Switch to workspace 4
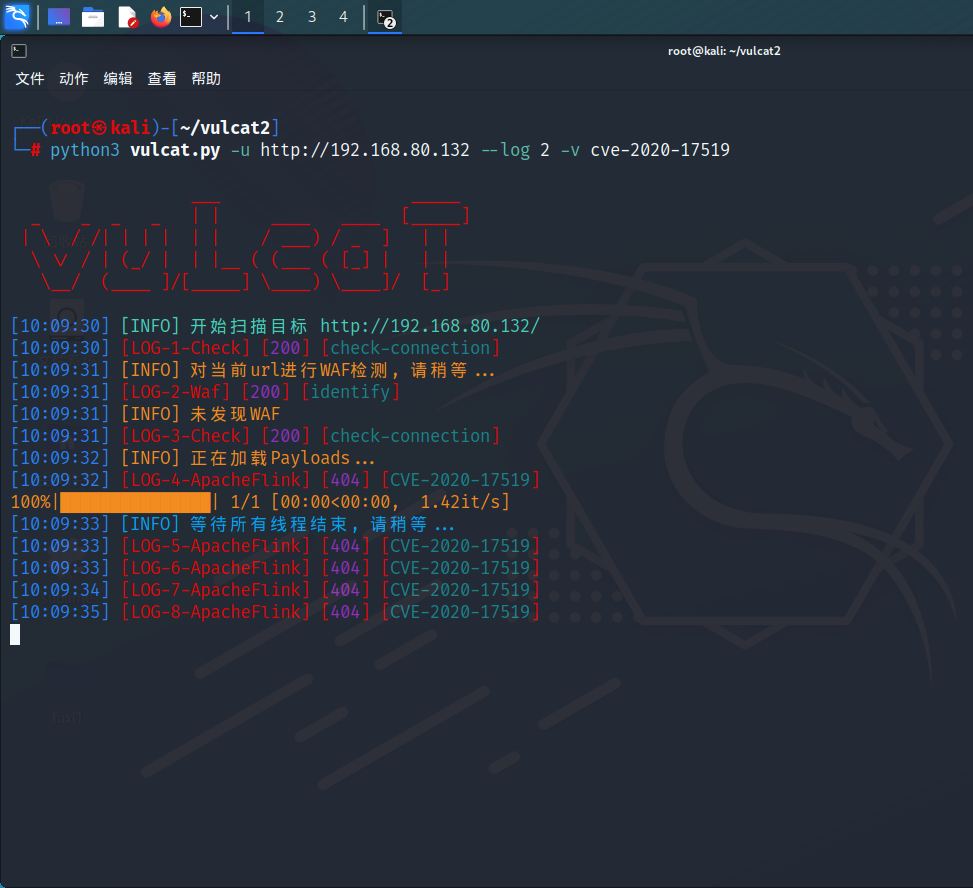Image resolution: width=973 pixels, height=888 pixels. pos(344,17)
